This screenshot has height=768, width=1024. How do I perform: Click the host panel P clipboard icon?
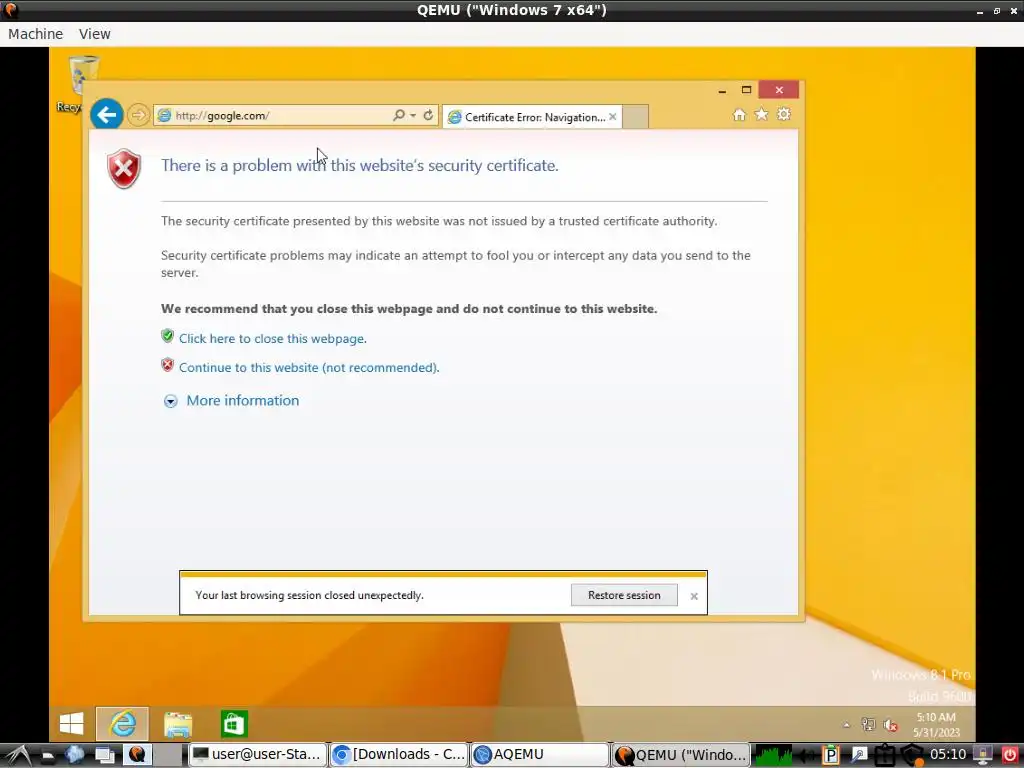(830, 755)
